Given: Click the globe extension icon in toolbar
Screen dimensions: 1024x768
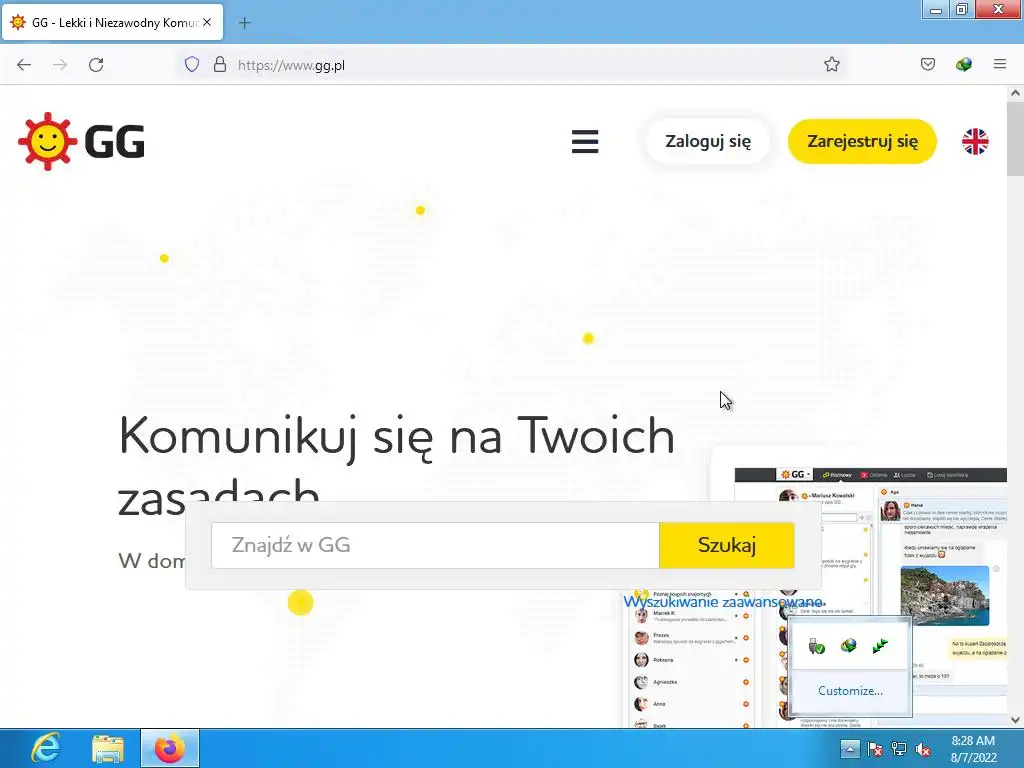Looking at the screenshot, I should [963, 65].
